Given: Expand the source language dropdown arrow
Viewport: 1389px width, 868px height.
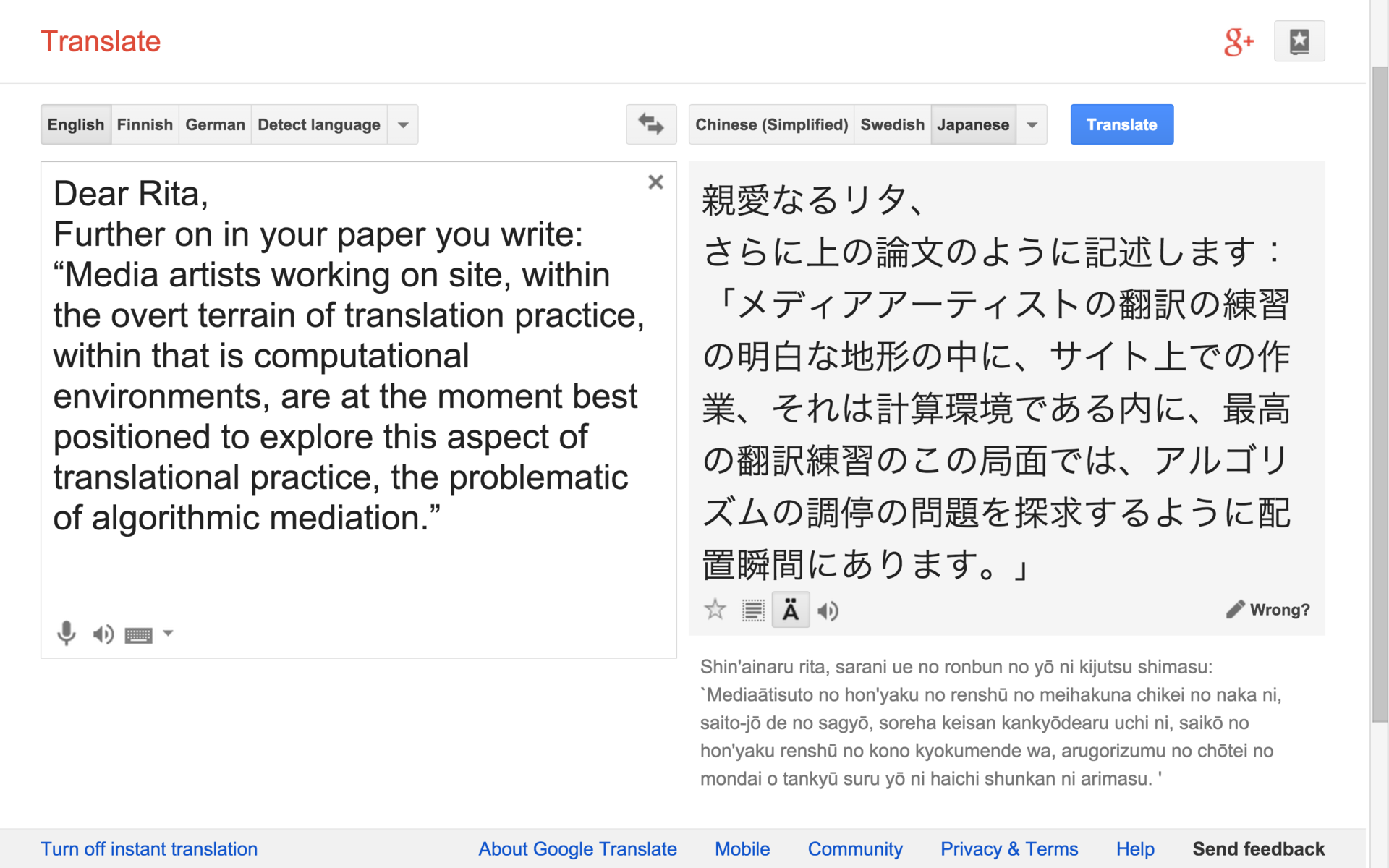Looking at the screenshot, I should pyautogui.click(x=403, y=124).
